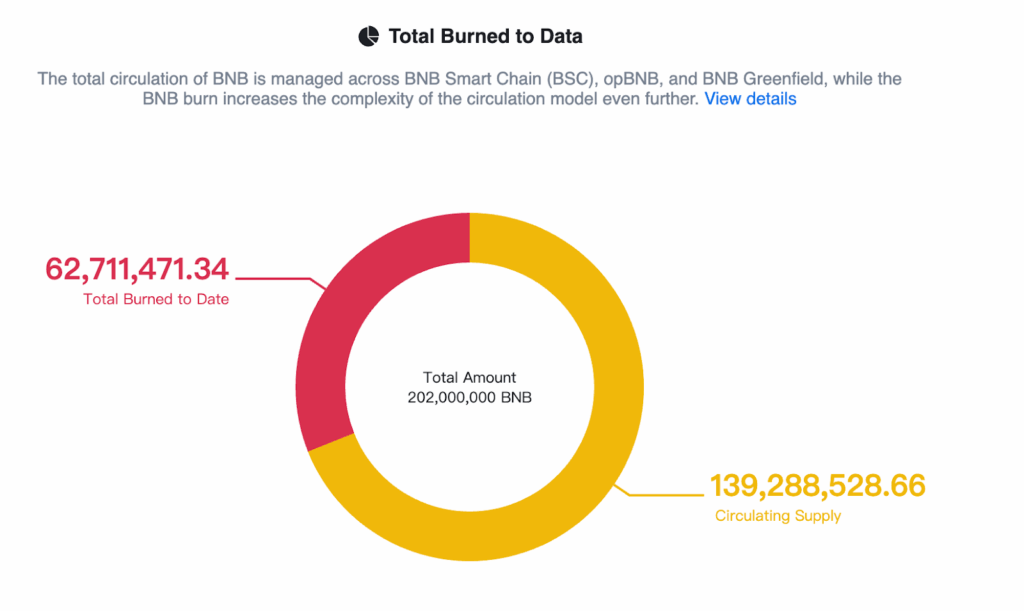Viewport: 1024px width, 611px height.
Task: Open the View details link
Action: click(750, 99)
